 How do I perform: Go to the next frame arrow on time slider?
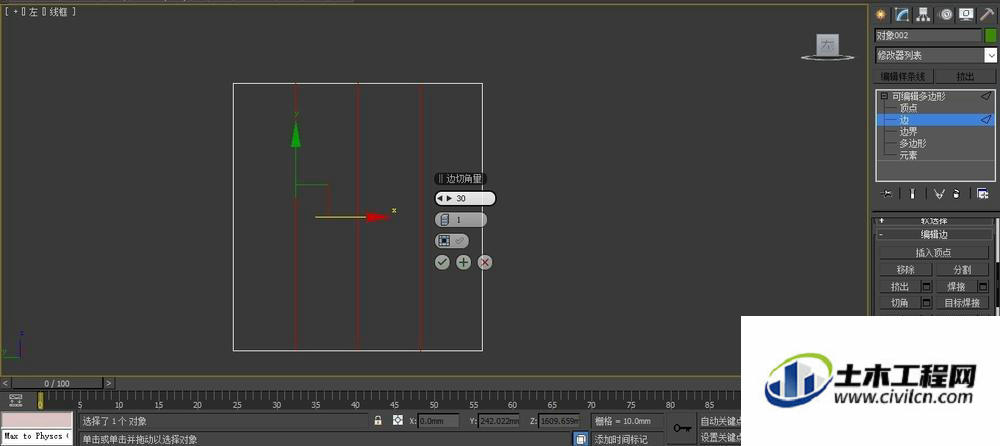pos(109,383)
